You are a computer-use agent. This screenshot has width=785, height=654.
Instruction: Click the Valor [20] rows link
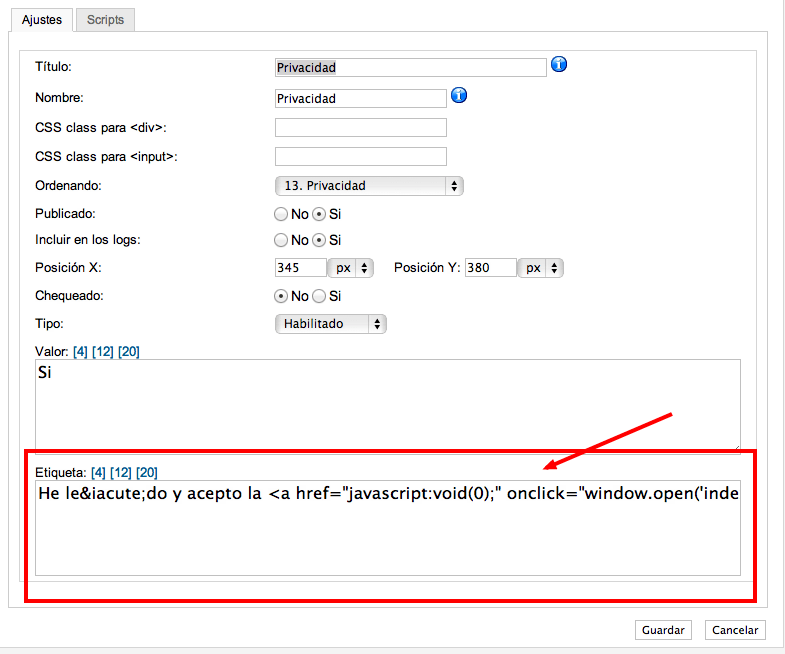(129, 352)
